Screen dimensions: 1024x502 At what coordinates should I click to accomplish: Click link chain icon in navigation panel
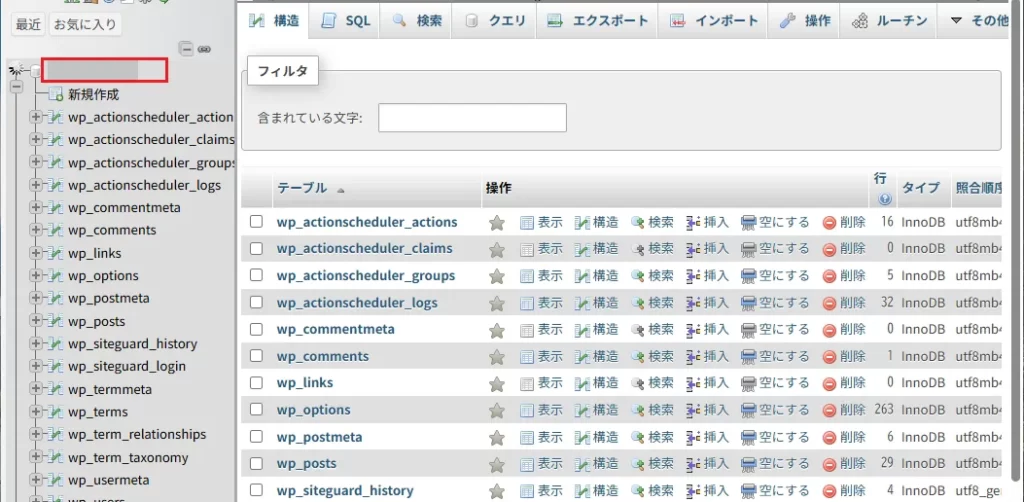click(x=204, y=49)
